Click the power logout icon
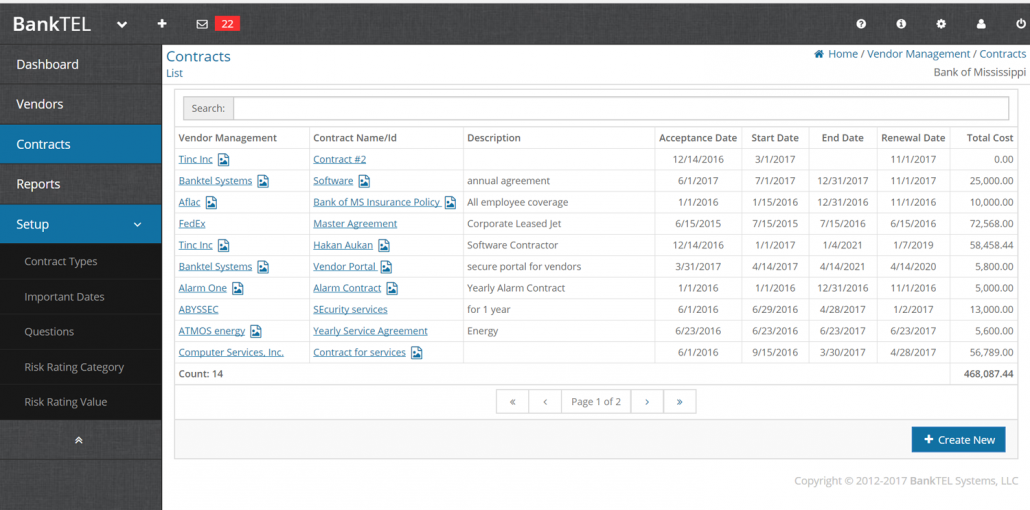This screenshot has height=510, width=1030. (x=1021, y=24)
